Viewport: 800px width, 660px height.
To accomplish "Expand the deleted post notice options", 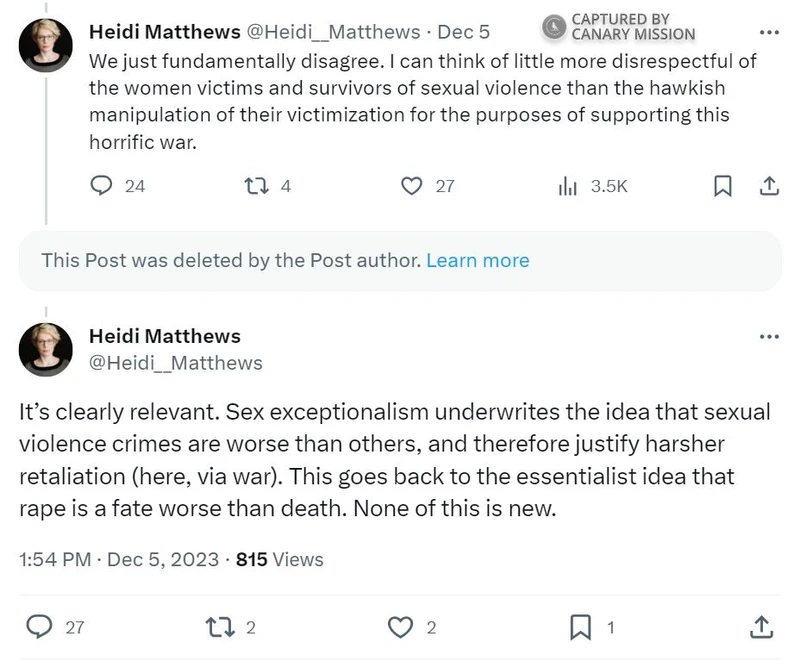I will [479, 260].
